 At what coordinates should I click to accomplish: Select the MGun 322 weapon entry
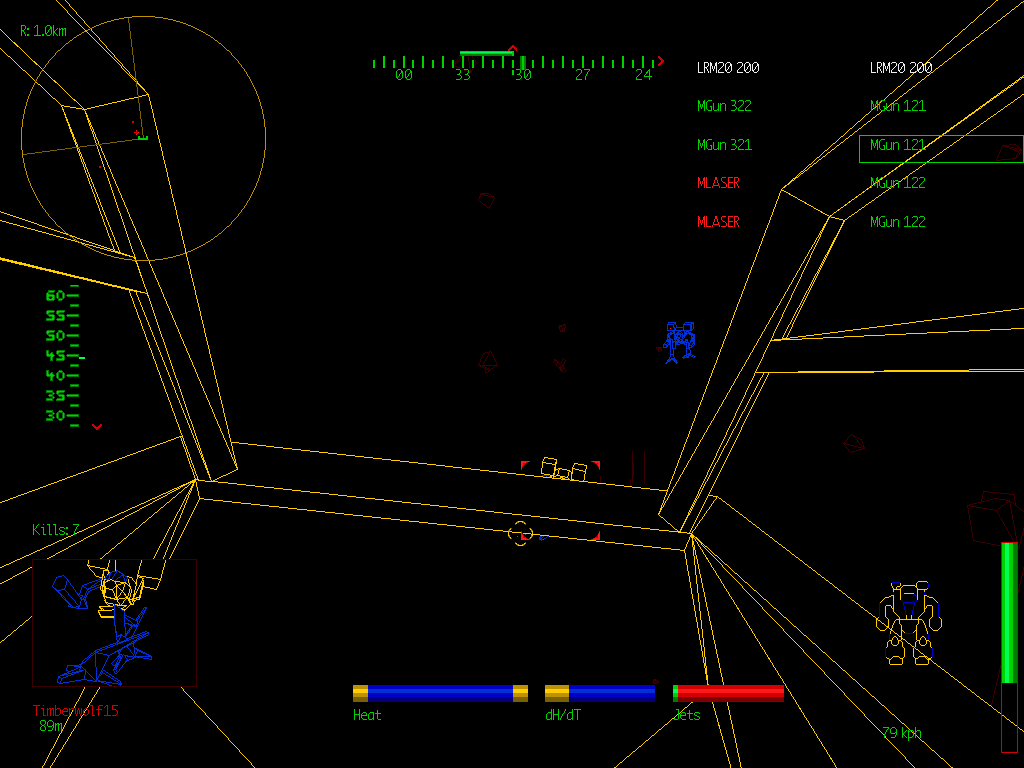point(724,106)
